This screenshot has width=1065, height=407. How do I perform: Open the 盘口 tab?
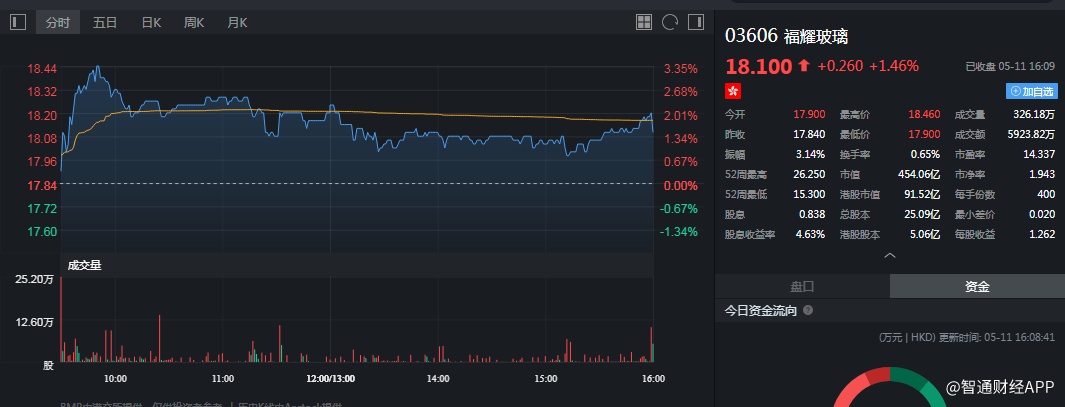point(802,286)
